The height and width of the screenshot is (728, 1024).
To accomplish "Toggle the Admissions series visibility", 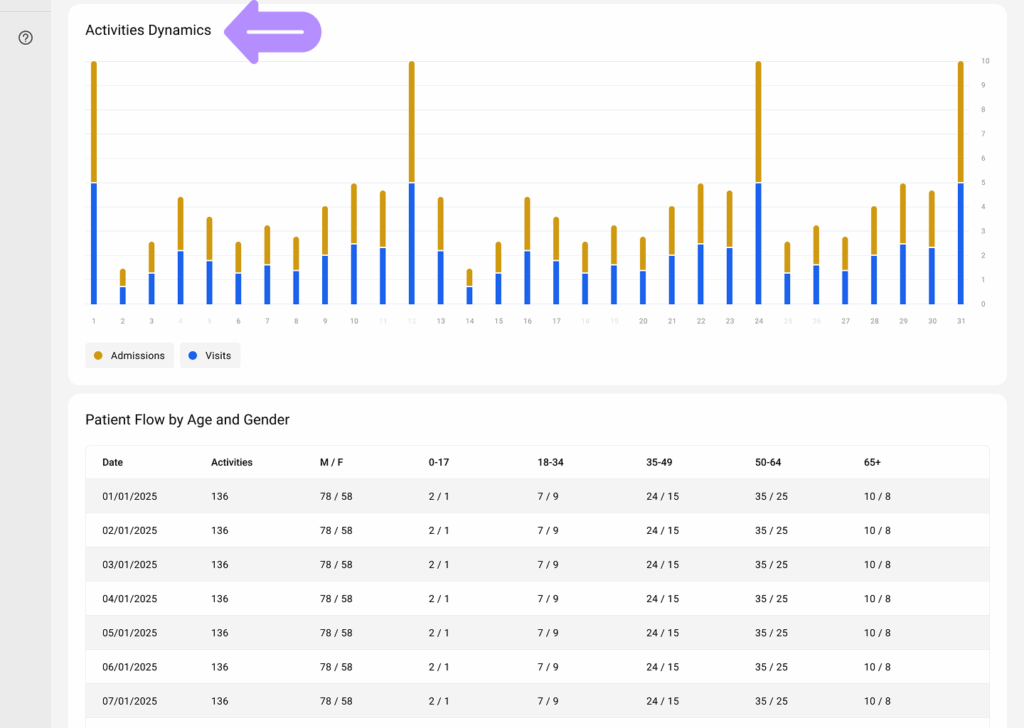I will (x=129, y=355).
